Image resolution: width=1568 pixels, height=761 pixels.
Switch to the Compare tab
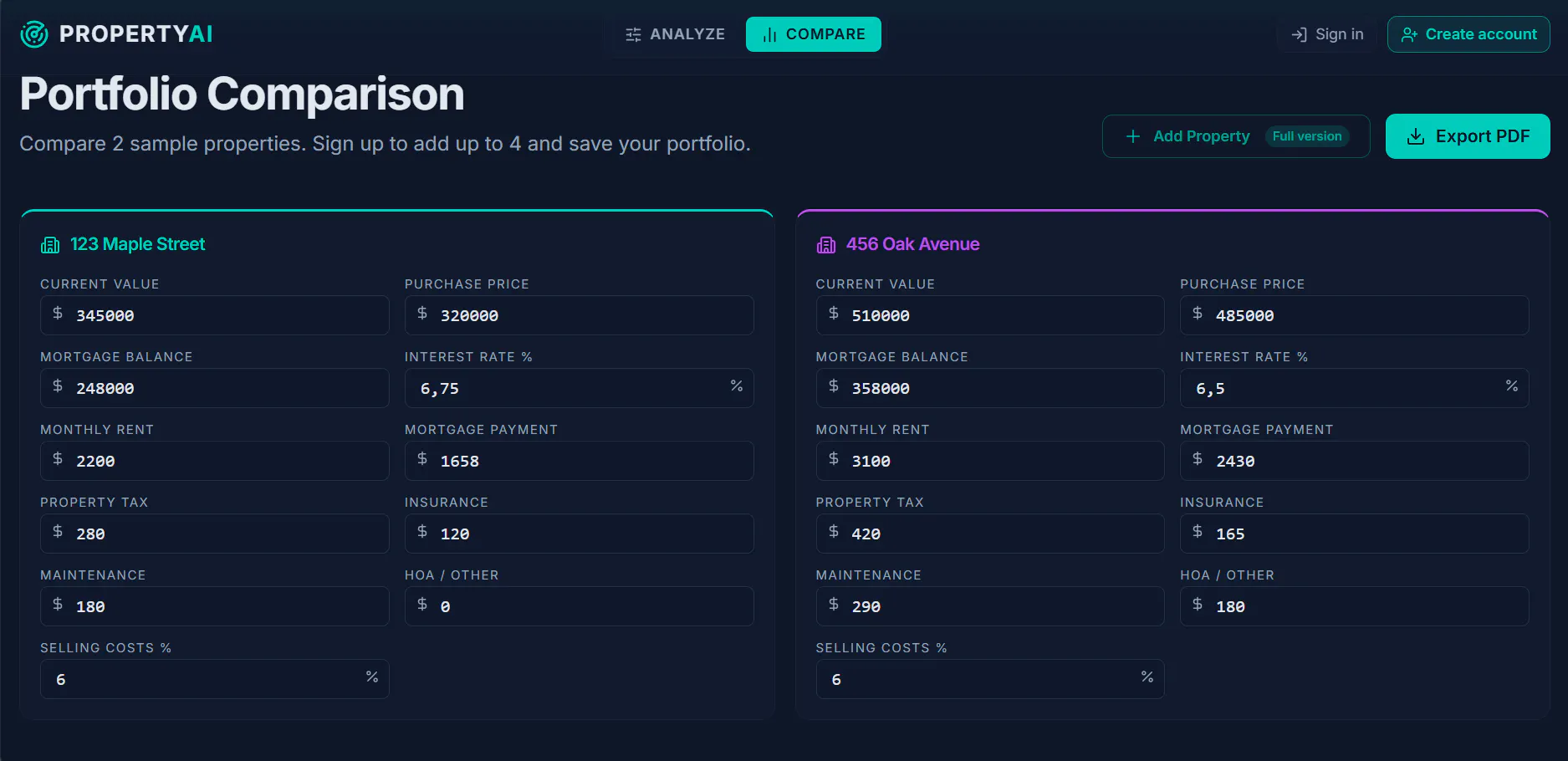tap(814, 34)
